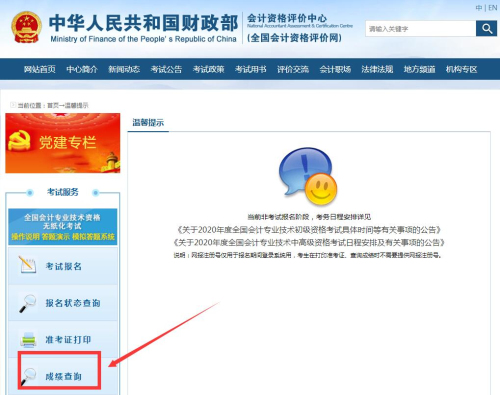Open 新闻动态 menu item
The height and width of the screenshot is (395, 500).
pyautogui.click(x=124, y=69)
